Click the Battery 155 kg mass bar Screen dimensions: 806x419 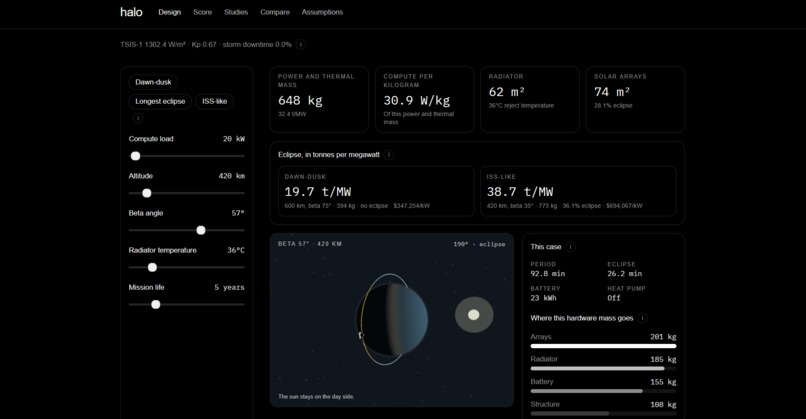click(x=603, y=391)
